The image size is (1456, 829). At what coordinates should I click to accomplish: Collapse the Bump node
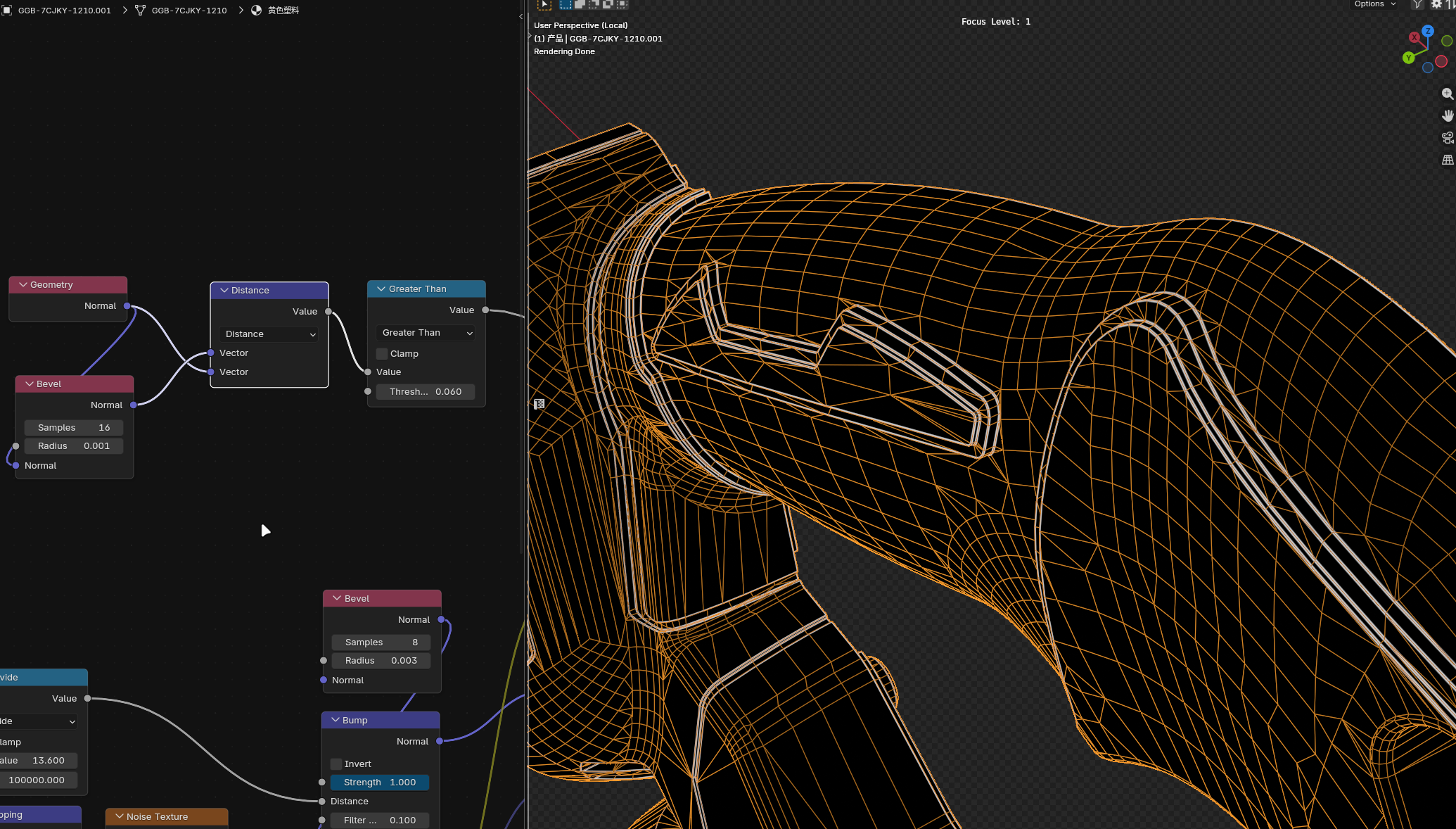click(x=336, y=721)
